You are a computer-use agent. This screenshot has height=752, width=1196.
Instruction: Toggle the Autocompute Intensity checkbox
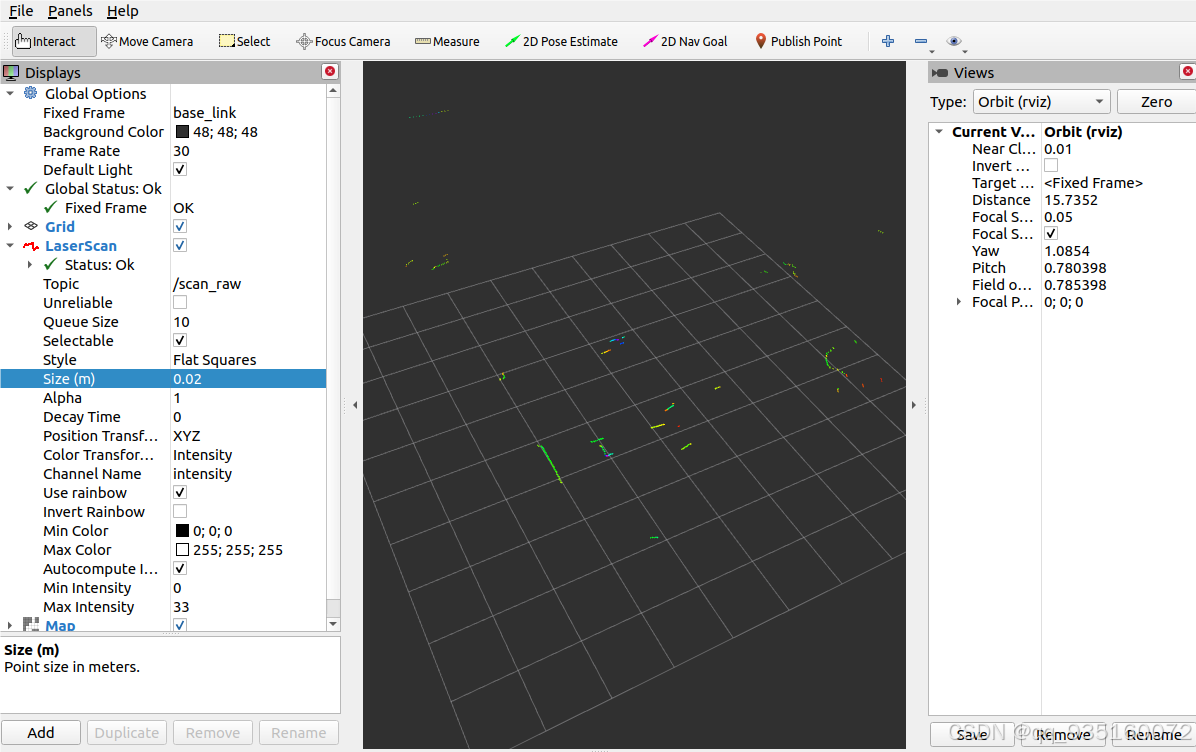[180, 568]
